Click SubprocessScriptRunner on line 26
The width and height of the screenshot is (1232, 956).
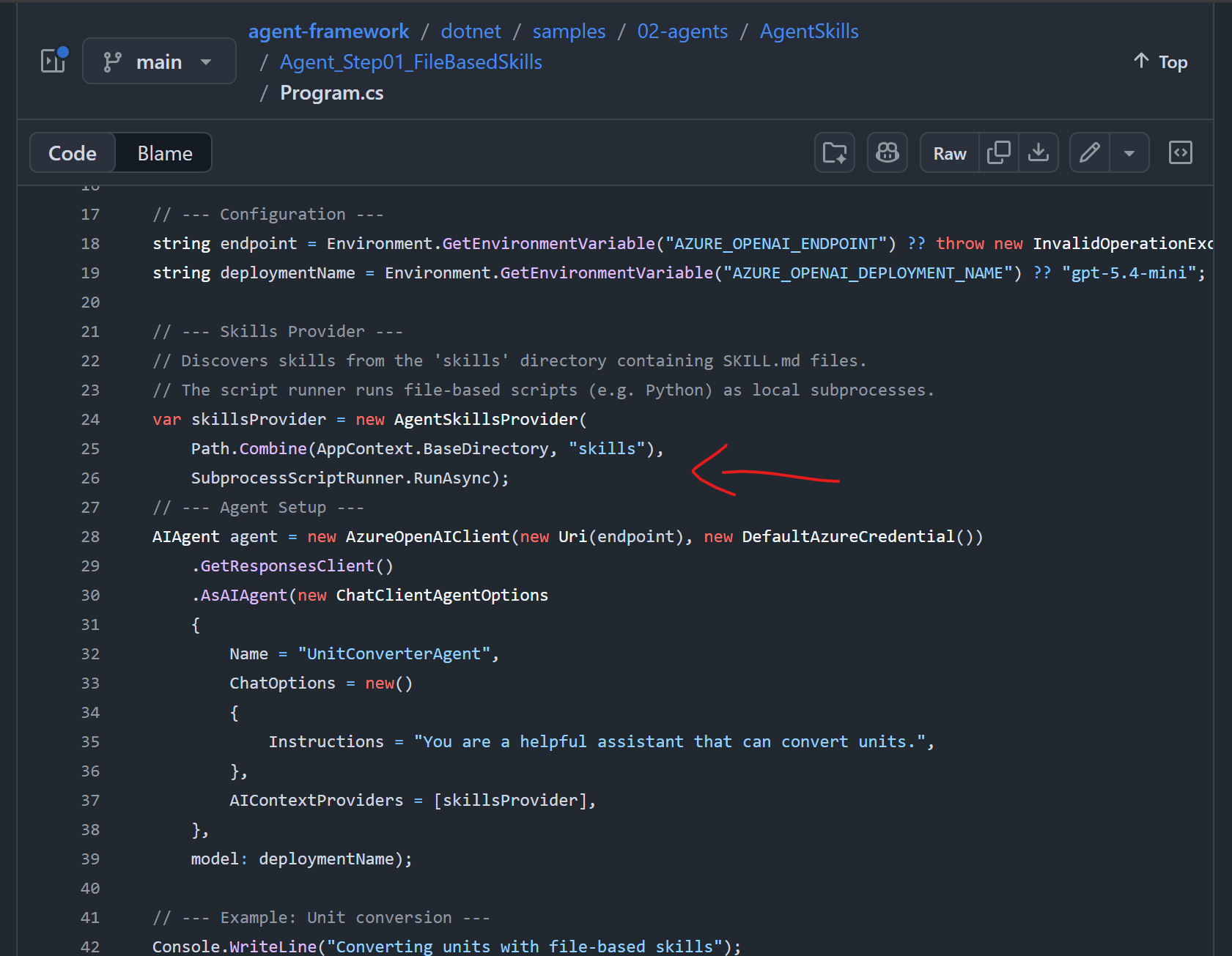pos(298,478)
